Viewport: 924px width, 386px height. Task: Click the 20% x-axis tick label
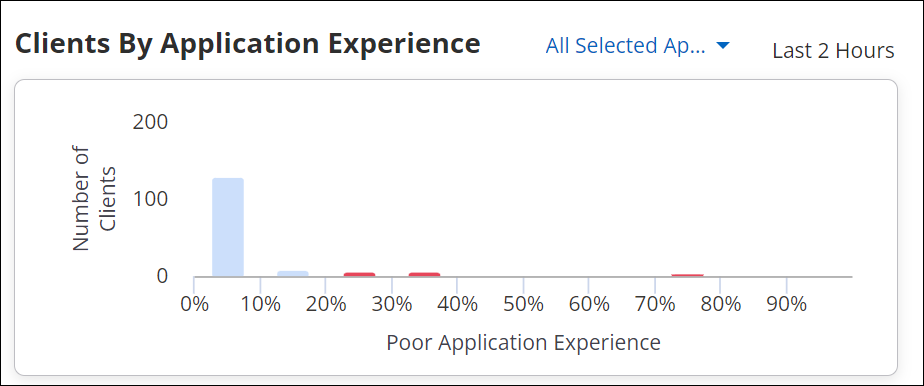pos(326,305)
